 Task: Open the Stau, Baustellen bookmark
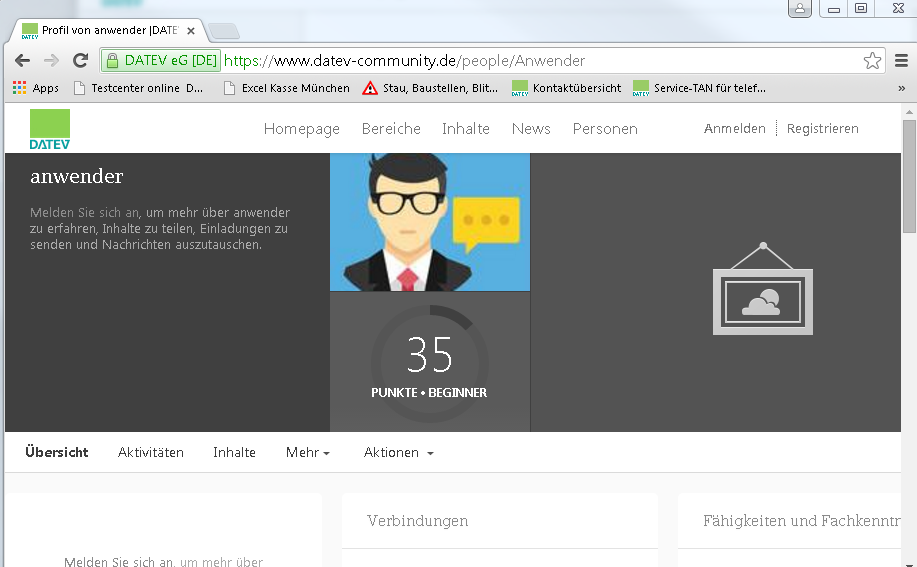coord(431,88)
